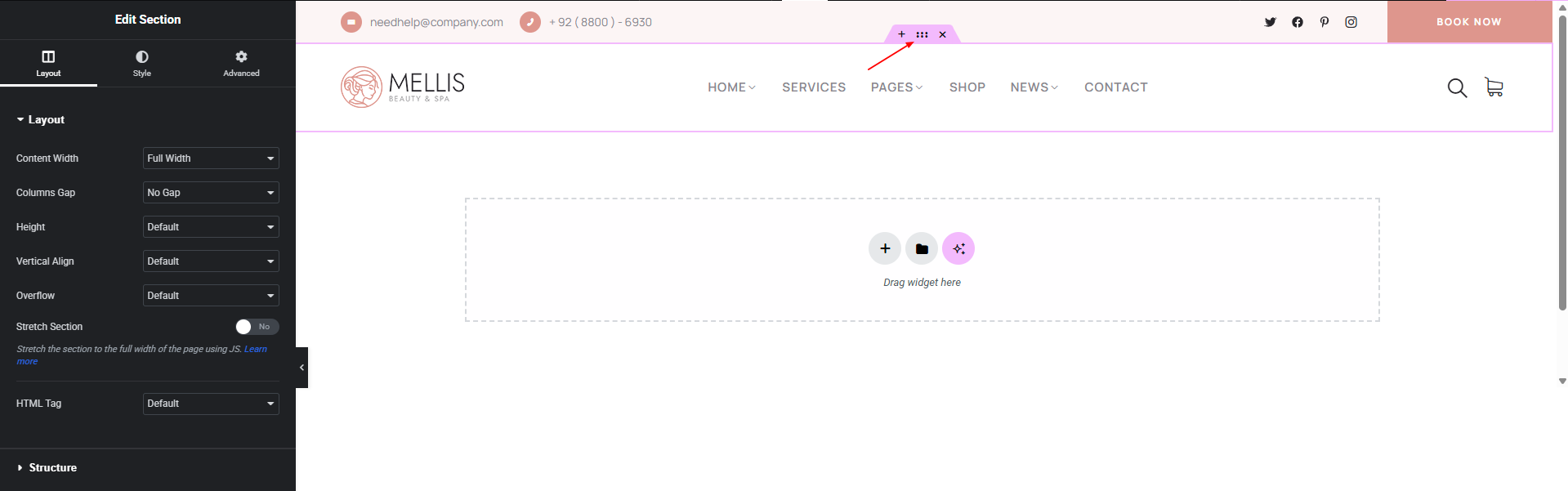Viewport: 1568px width, 491px height.
Task: Delete section with the X handle
Action: point(942,34)
